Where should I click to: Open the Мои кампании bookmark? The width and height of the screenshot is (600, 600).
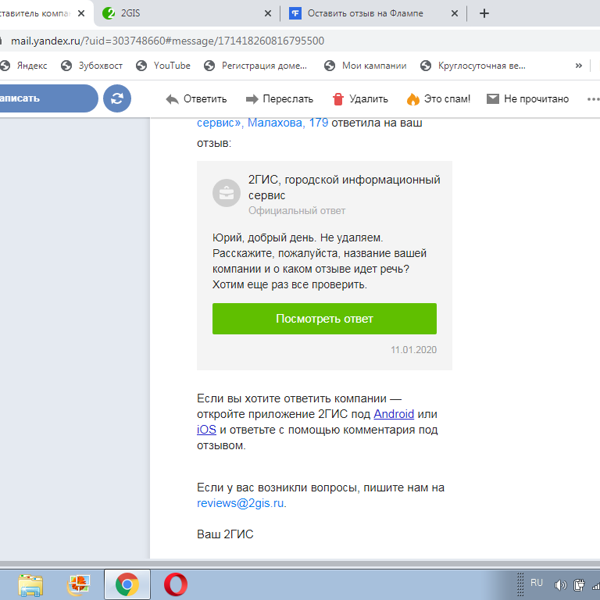tap(365, 65)
